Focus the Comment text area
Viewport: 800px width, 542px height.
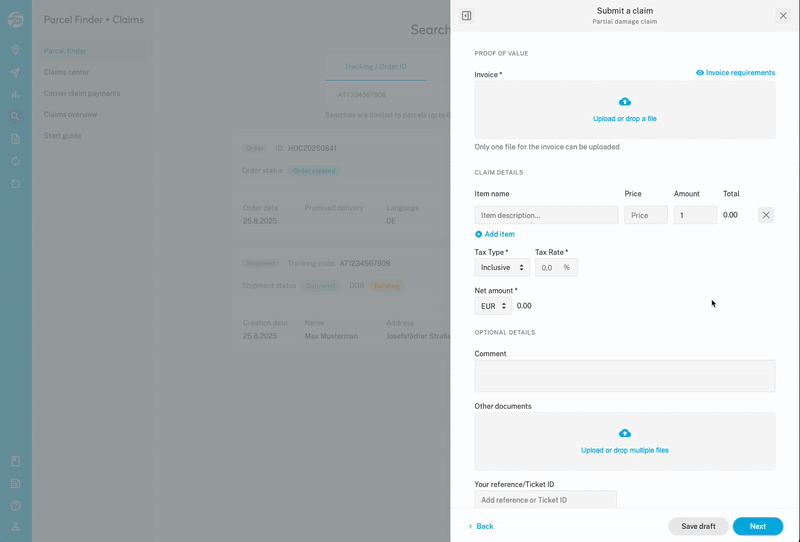click(624, 376)
